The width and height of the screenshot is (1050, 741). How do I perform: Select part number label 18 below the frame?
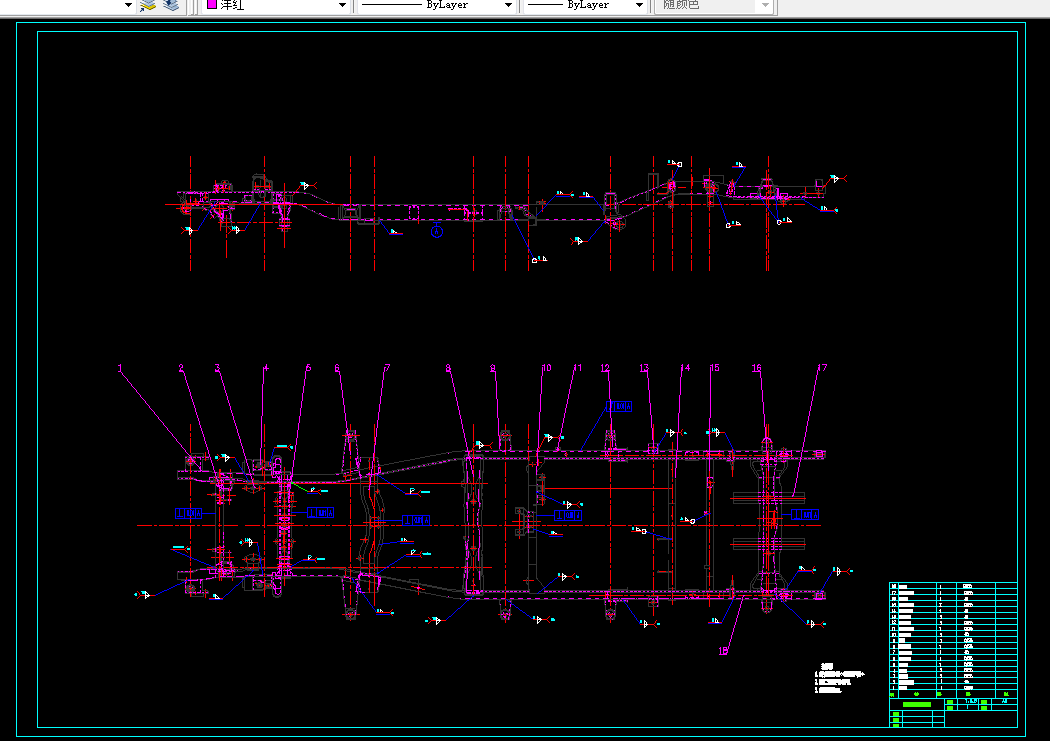point(723,651)
